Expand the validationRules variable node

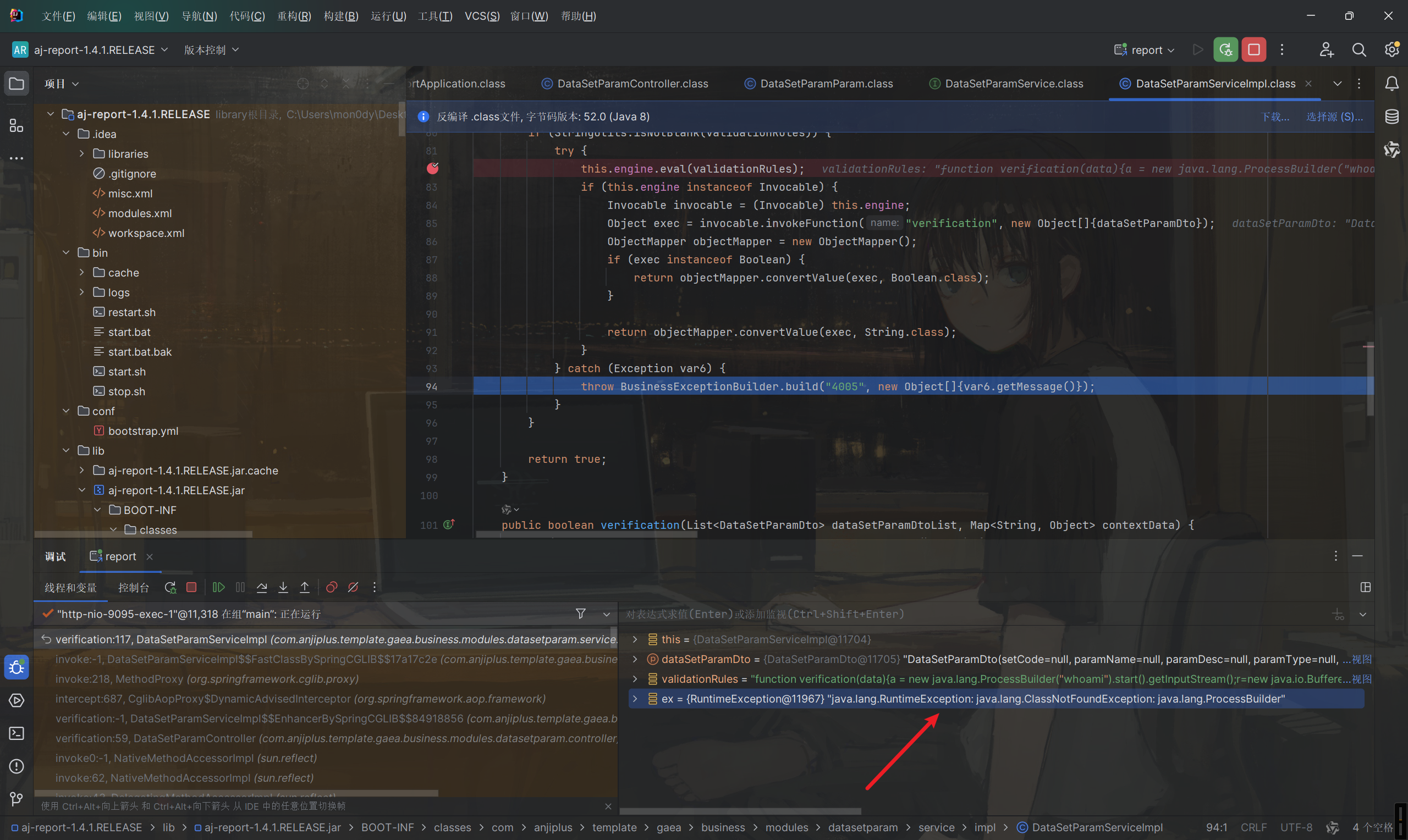635,679
